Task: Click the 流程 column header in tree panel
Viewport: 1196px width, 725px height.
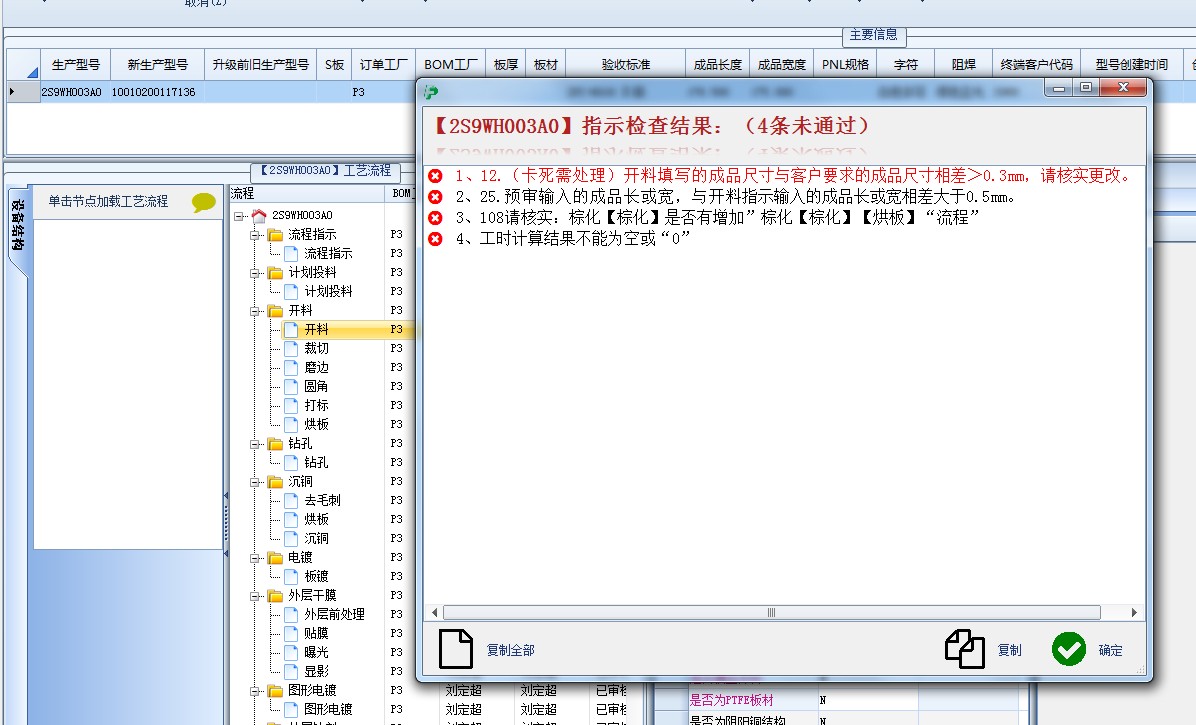Action: coord(307,194)
